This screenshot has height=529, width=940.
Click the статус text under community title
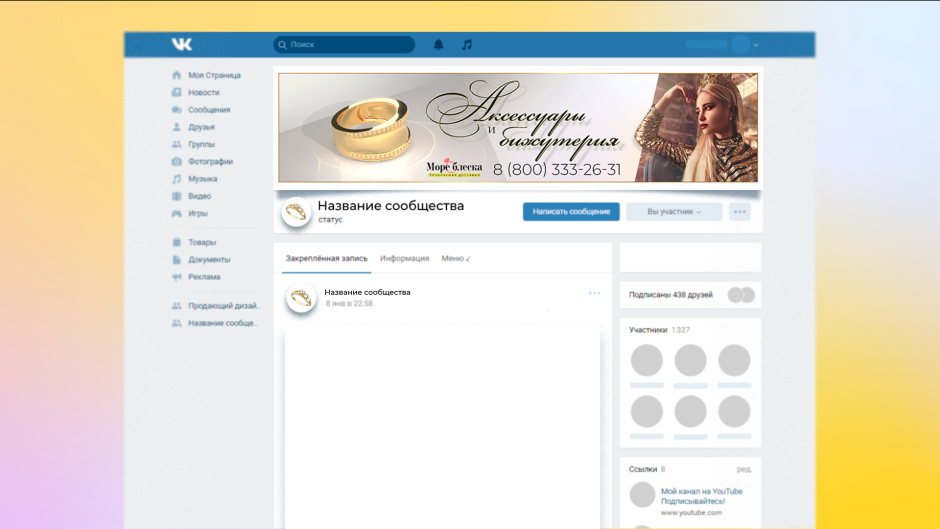click(330, 220)
